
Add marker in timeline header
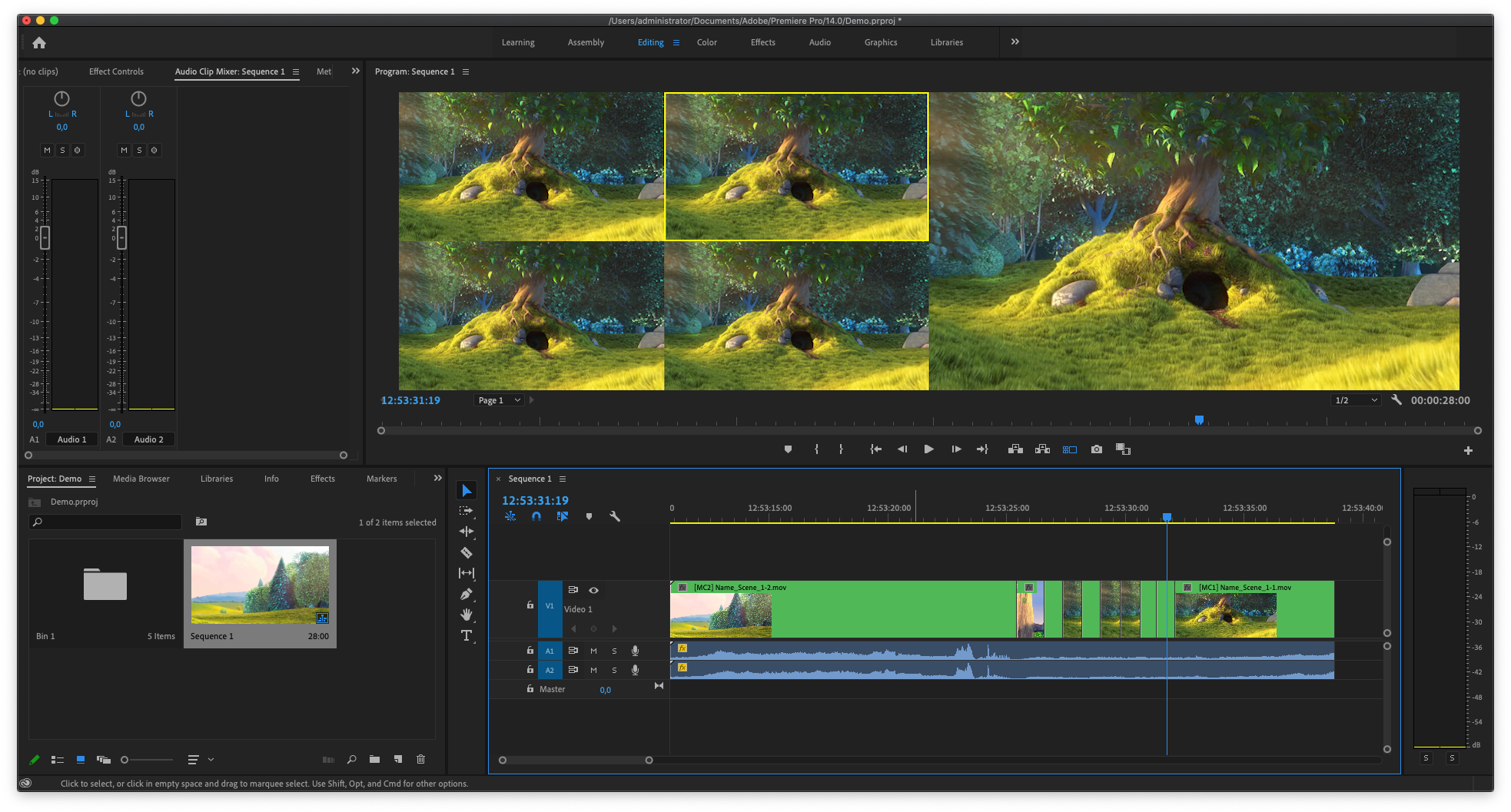[589, 516]
